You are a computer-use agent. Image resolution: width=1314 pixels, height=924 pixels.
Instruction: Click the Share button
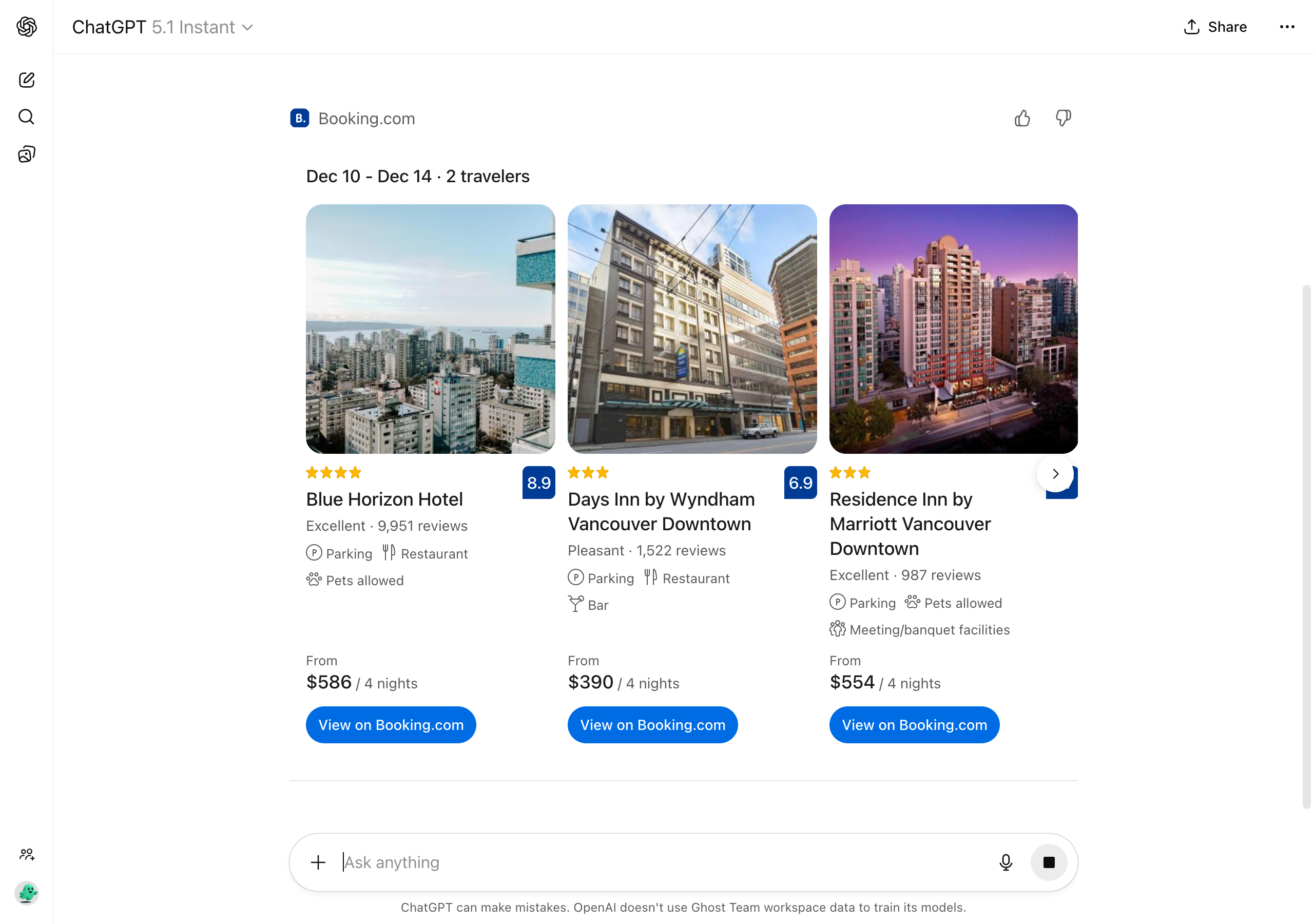(x=1215, y=27)
